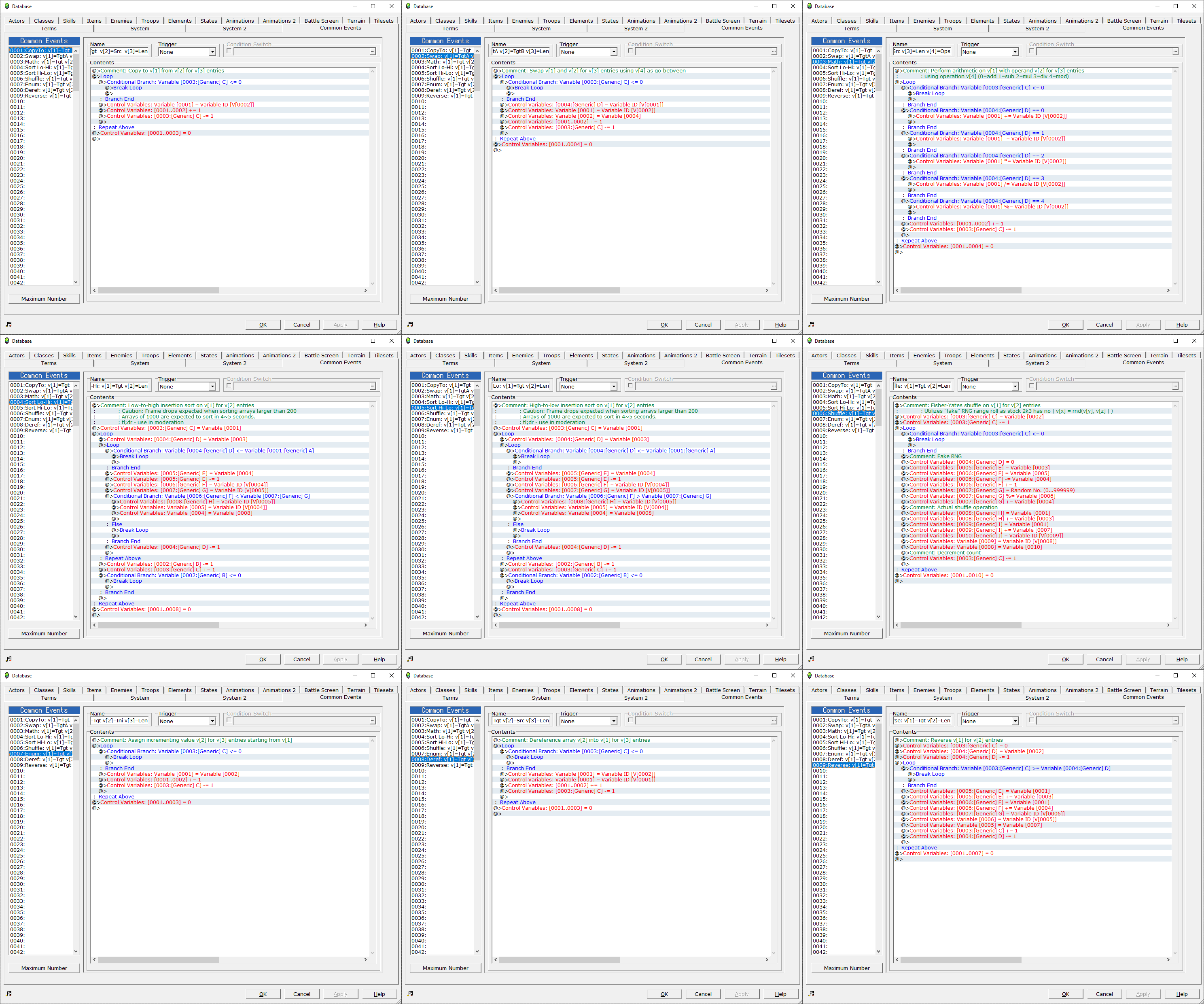Go to Tilesets tab in the Math window
The image size is (1204, 1004).
(1186, 21)
